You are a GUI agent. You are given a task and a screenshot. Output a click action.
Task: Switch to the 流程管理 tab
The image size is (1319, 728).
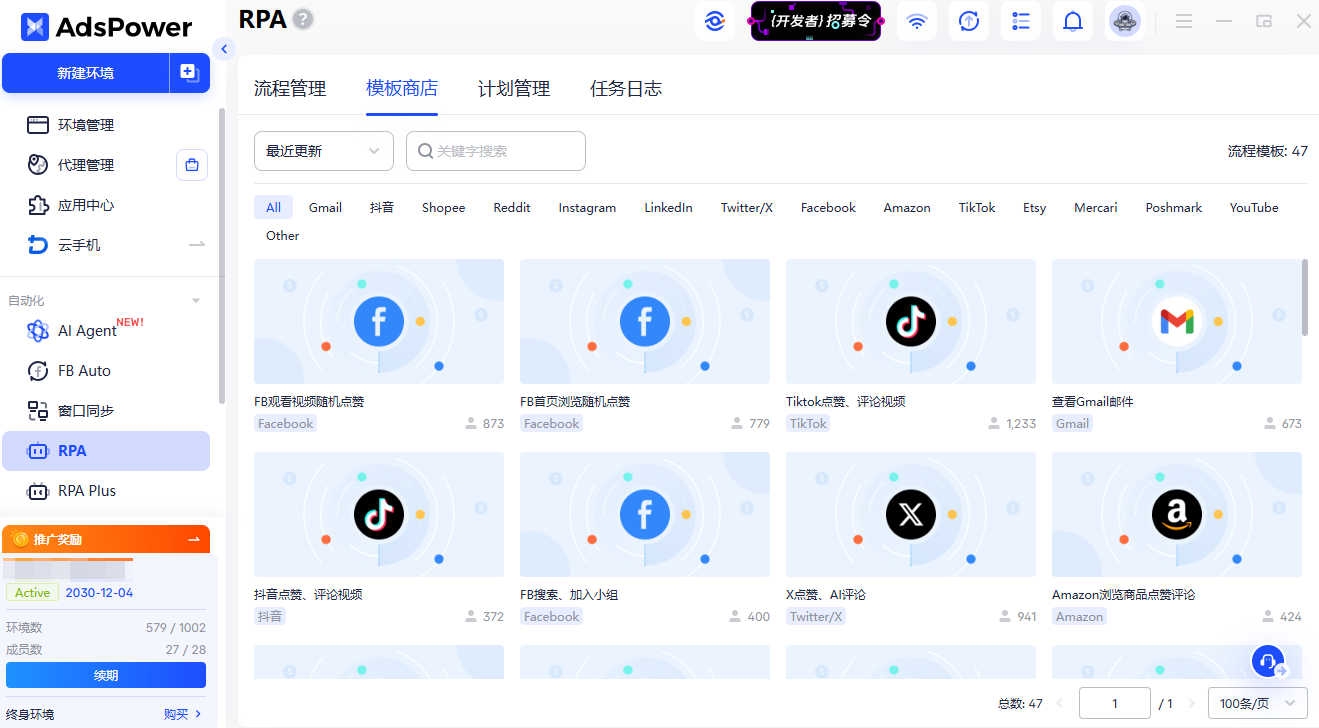pyautogui.click(x=290, y=88)
